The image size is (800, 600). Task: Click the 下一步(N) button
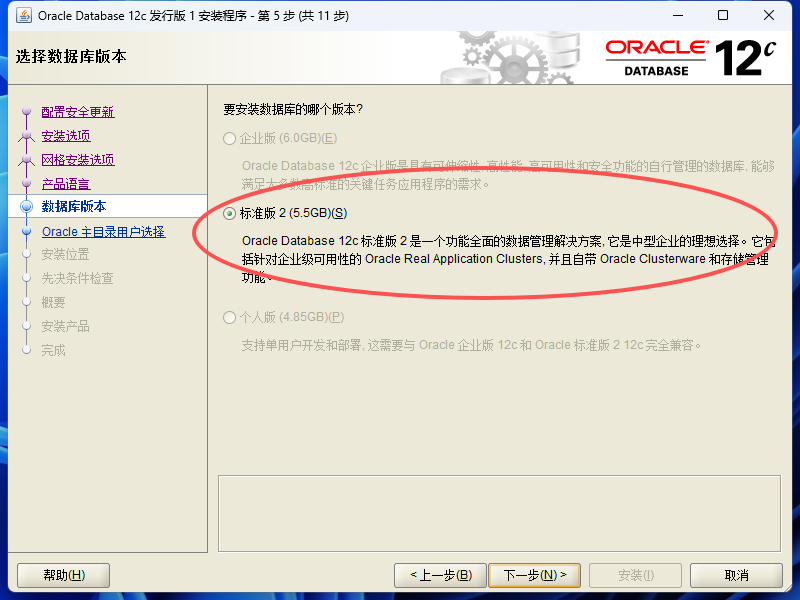tap(534, 576)
